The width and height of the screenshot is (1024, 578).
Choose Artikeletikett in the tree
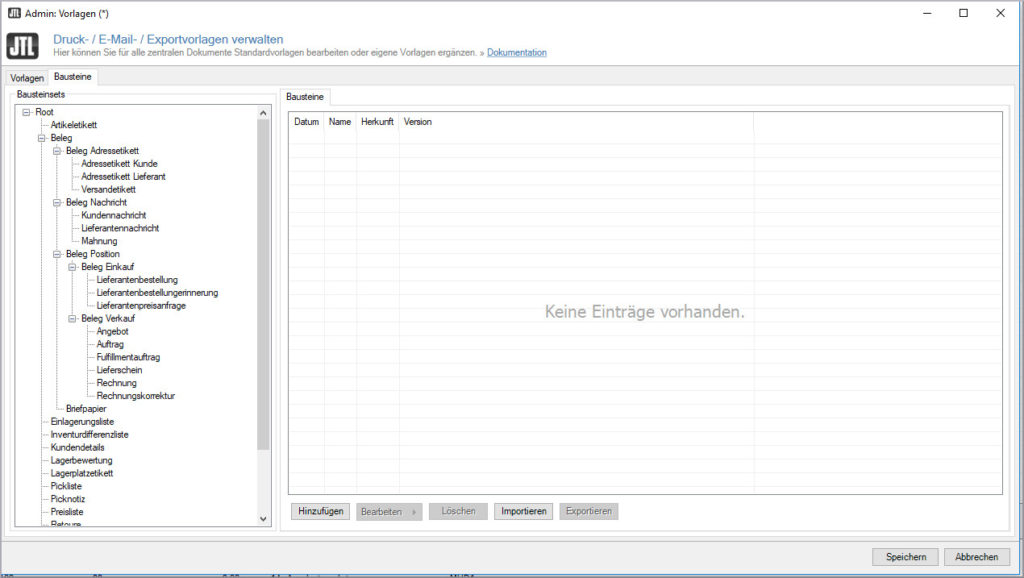pyautogui.click(x=74, y=125)
